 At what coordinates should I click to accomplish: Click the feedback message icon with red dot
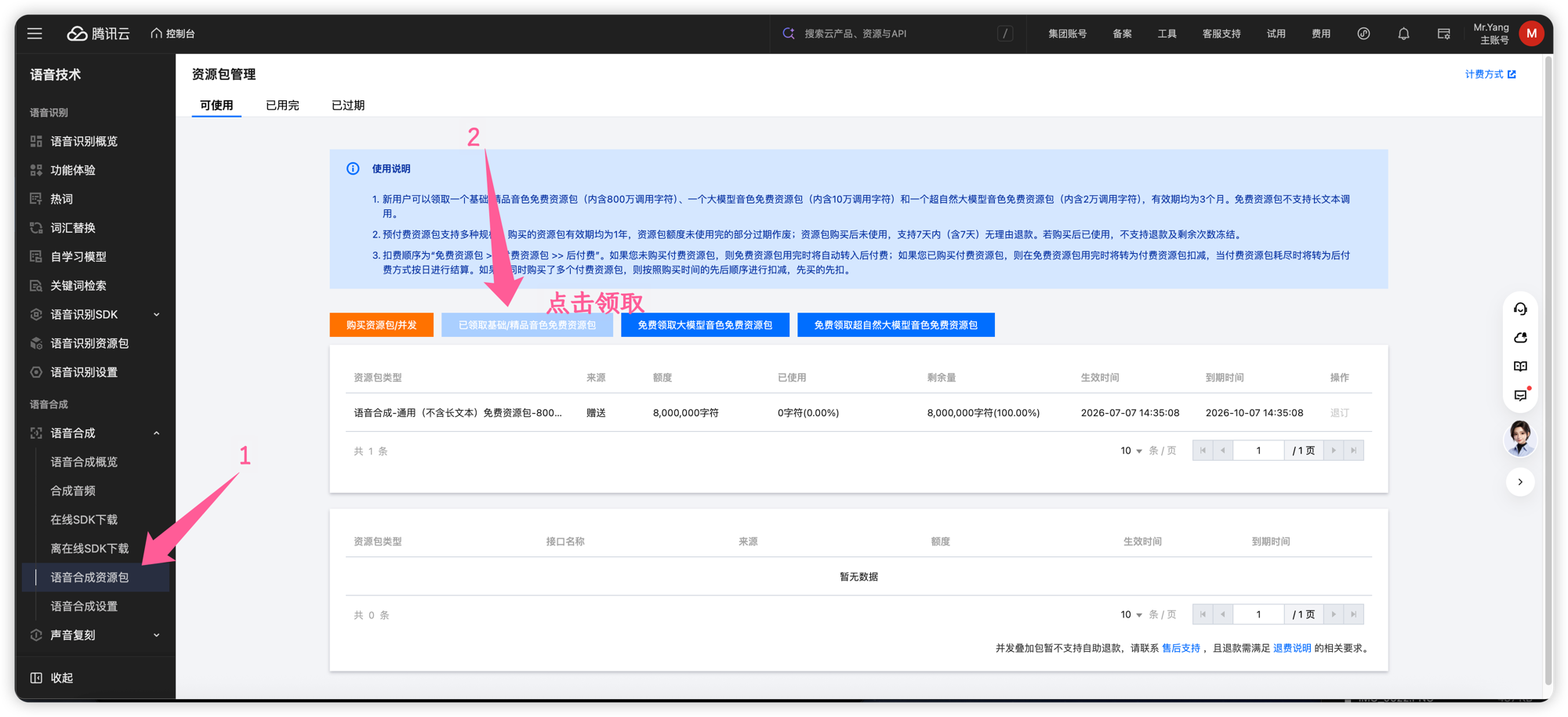tap(1520, 395)
